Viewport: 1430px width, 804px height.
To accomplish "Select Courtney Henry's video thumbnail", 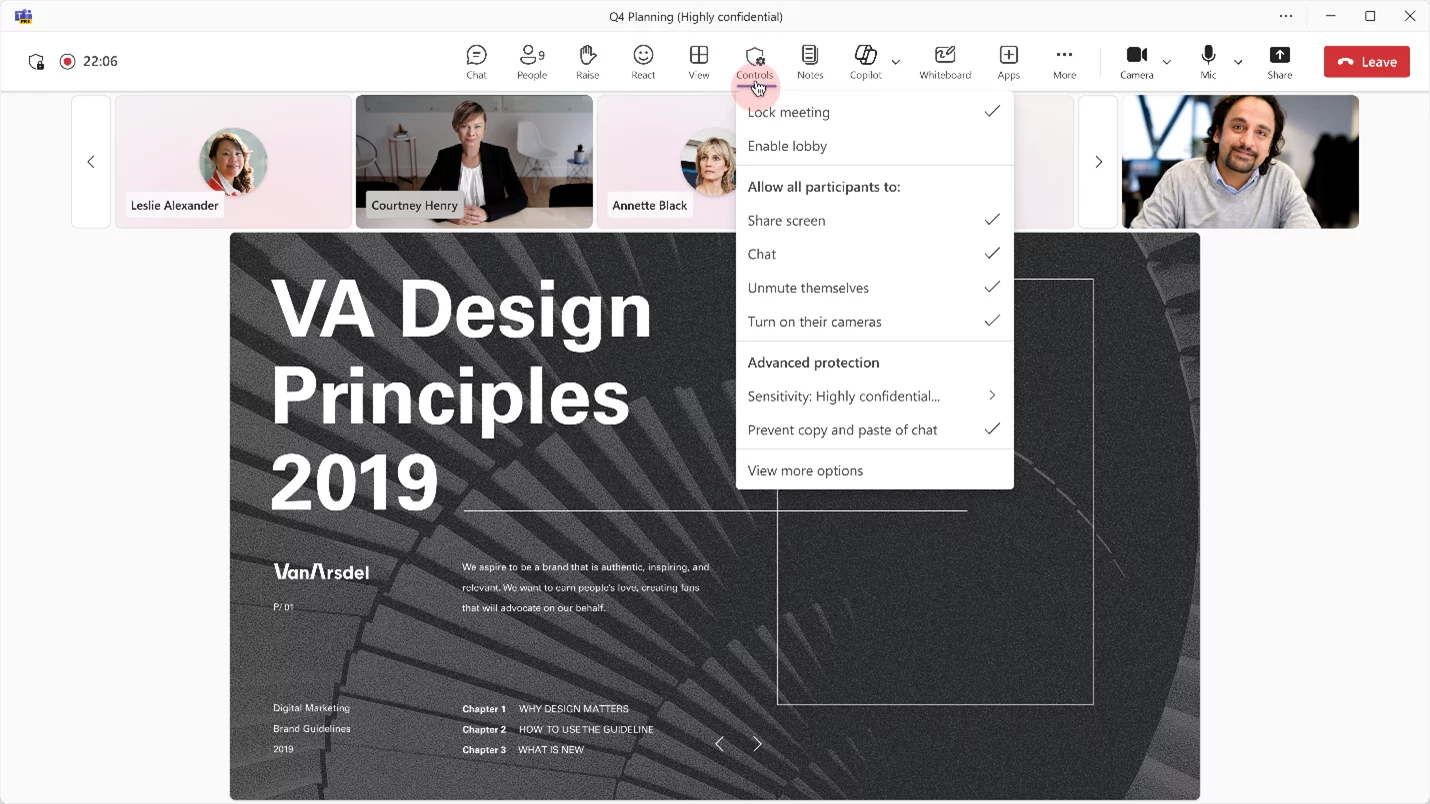I will (474, 161).
